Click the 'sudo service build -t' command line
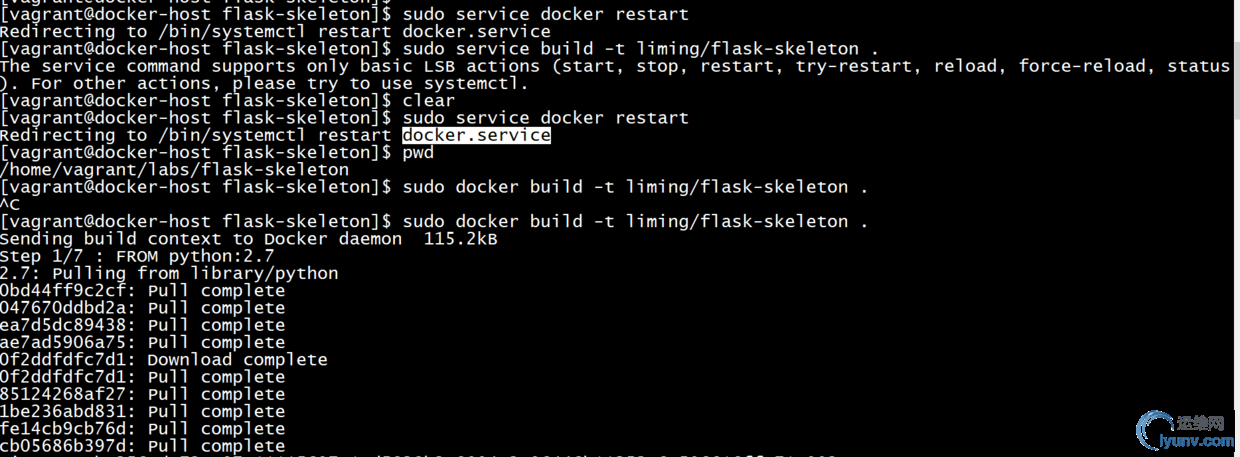 pos(440,49)
